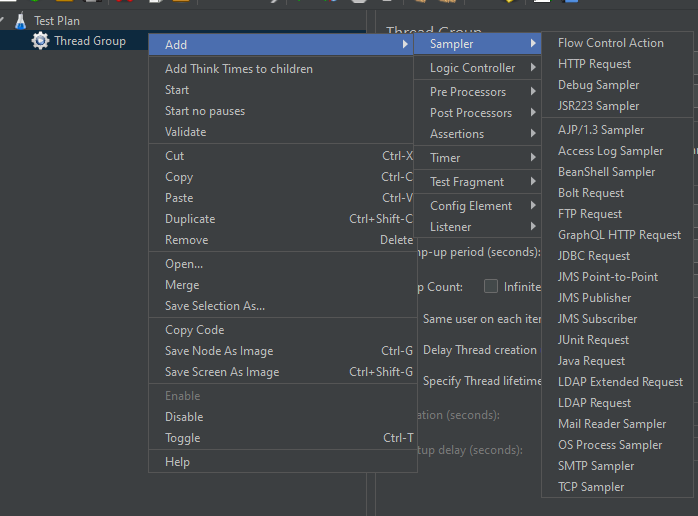The image size is (698, 516).
Task: Add a Bolt Request
Action: (617, 193)
